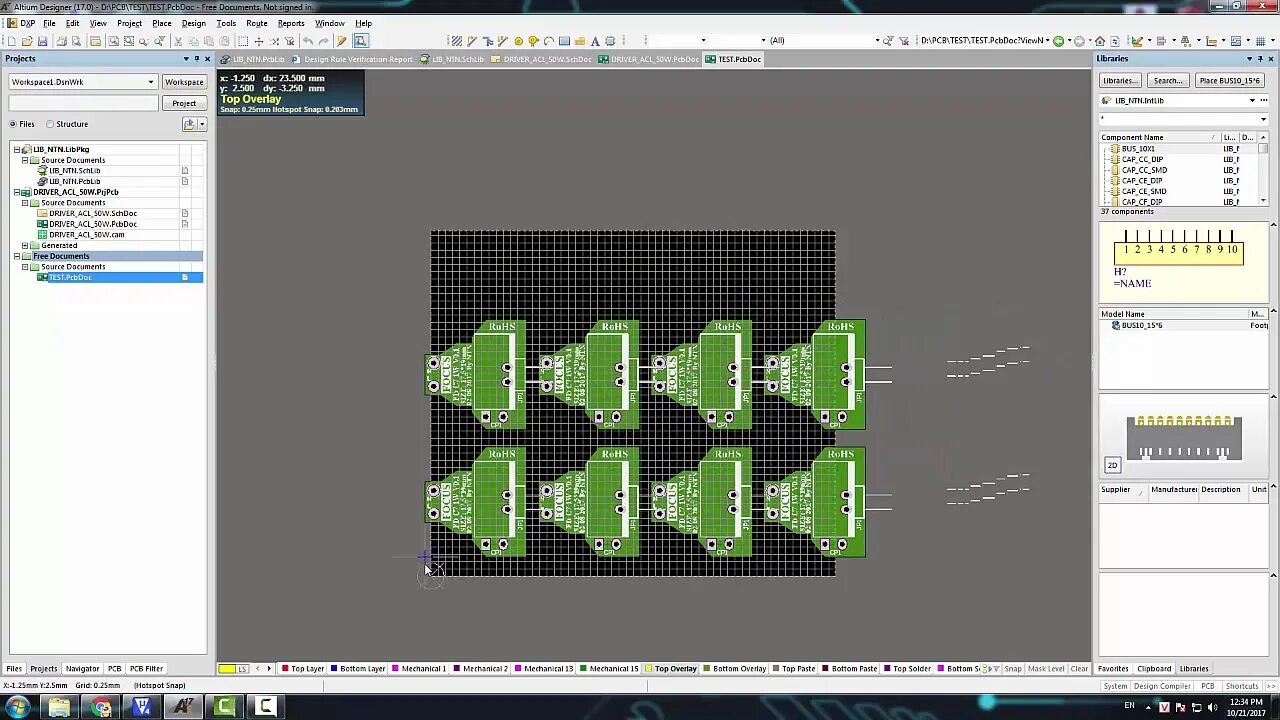Collapse the Free Documents node

17,256
